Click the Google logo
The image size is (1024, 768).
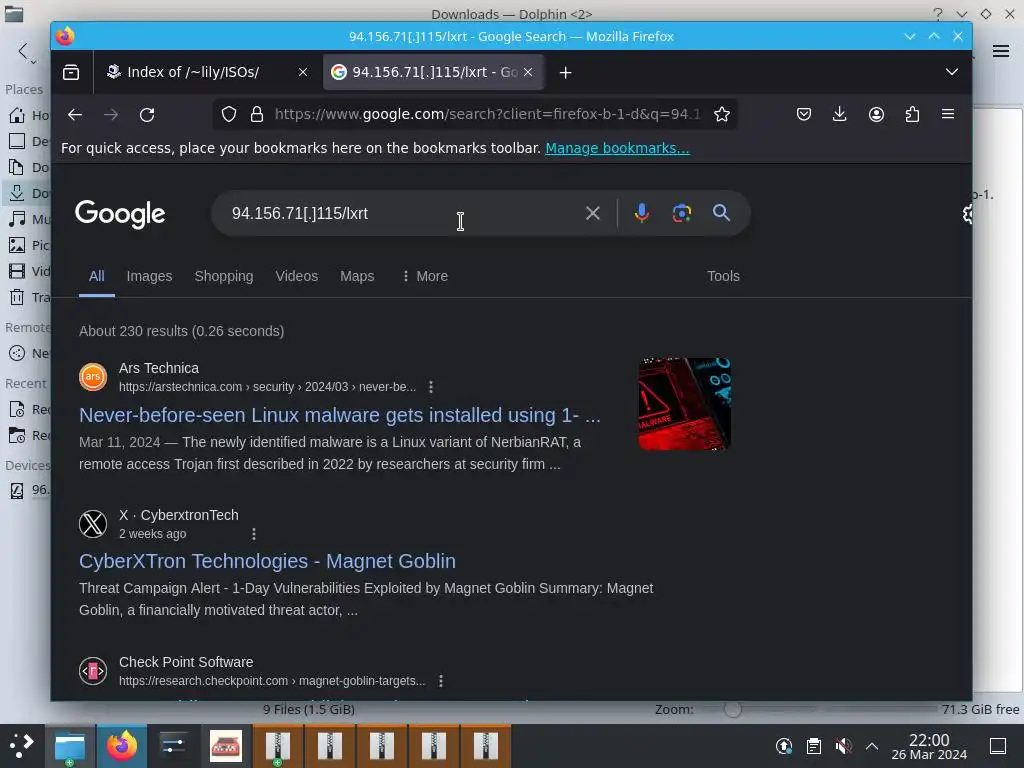pyautogui.click(x=120, y=214)
